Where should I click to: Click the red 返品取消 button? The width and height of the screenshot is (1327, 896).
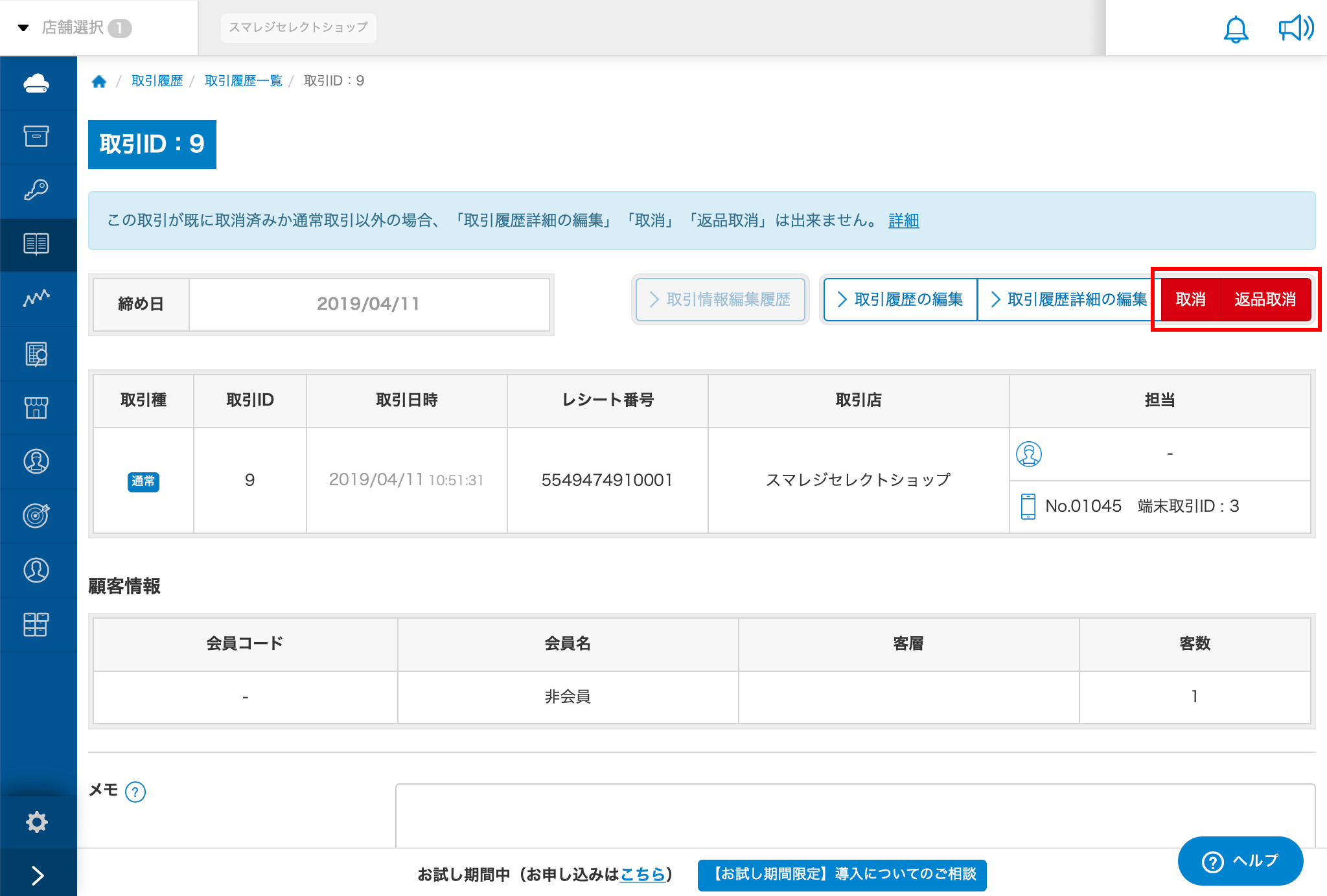[1265, 299]
